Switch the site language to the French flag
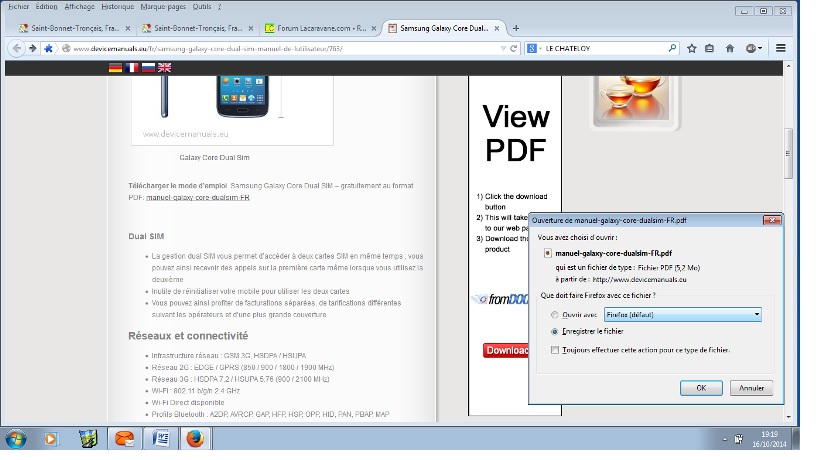The image size is (819, 460). (131, 67)
